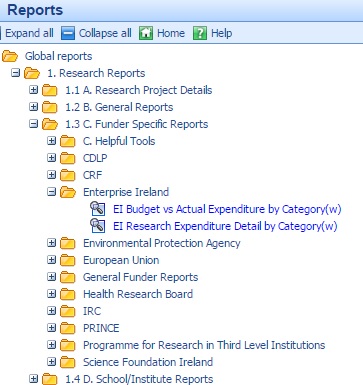Click the Collapse all minus icon
This screenshot has height=385, width=363.
pos(68,33)
